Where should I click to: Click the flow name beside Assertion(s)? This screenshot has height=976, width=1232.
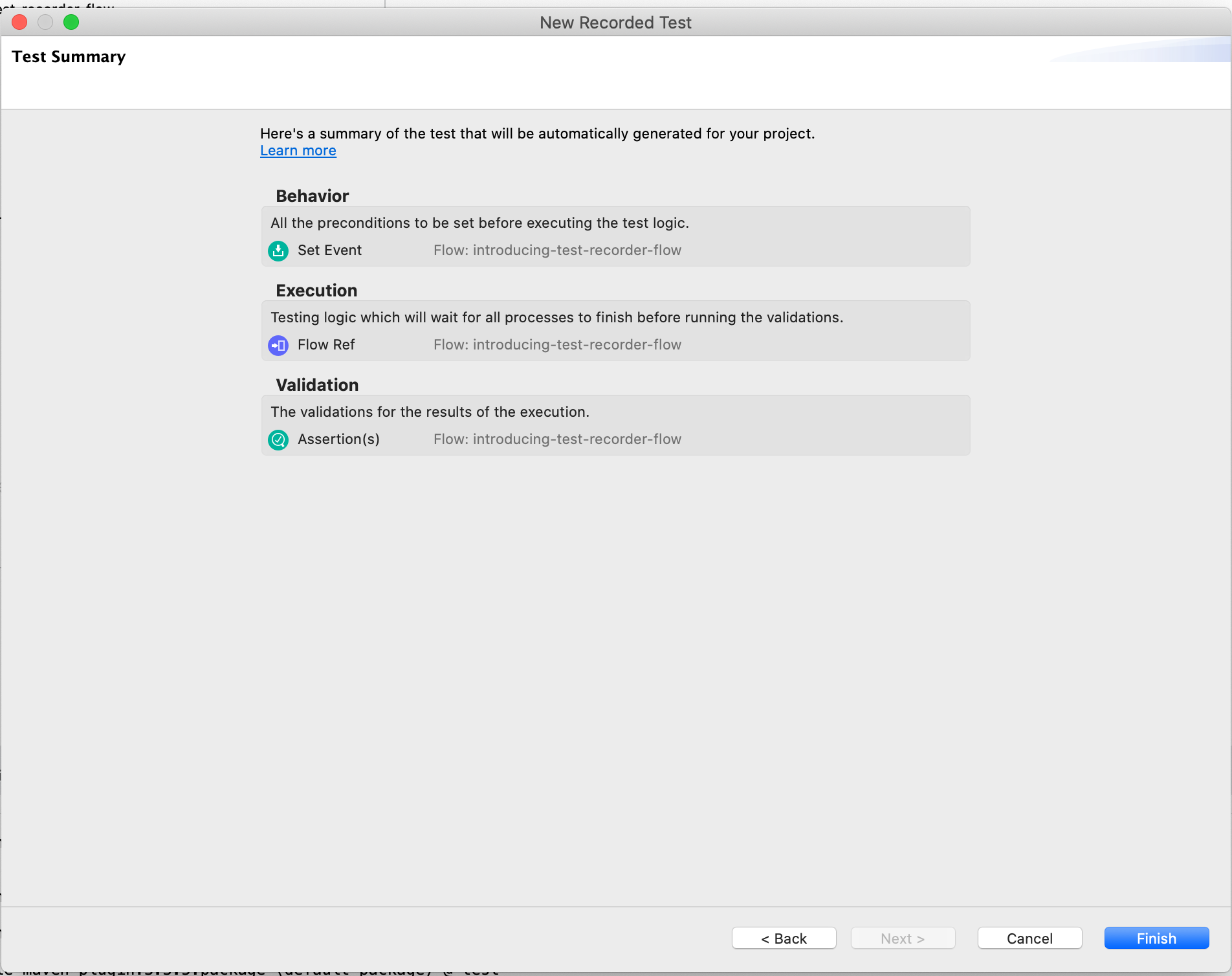tap(557, 439)
